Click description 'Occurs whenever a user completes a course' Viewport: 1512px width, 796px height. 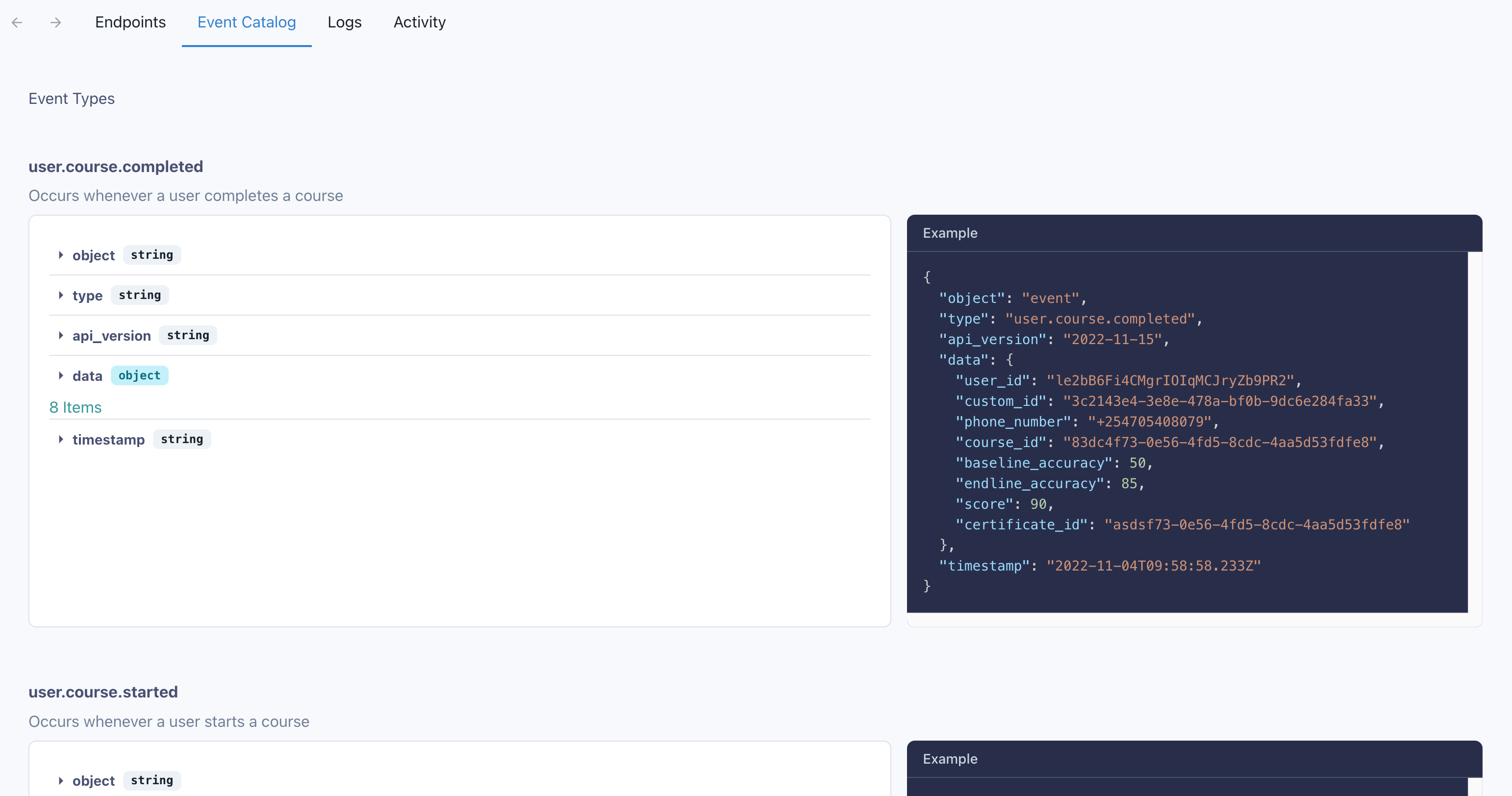(186, 196)
